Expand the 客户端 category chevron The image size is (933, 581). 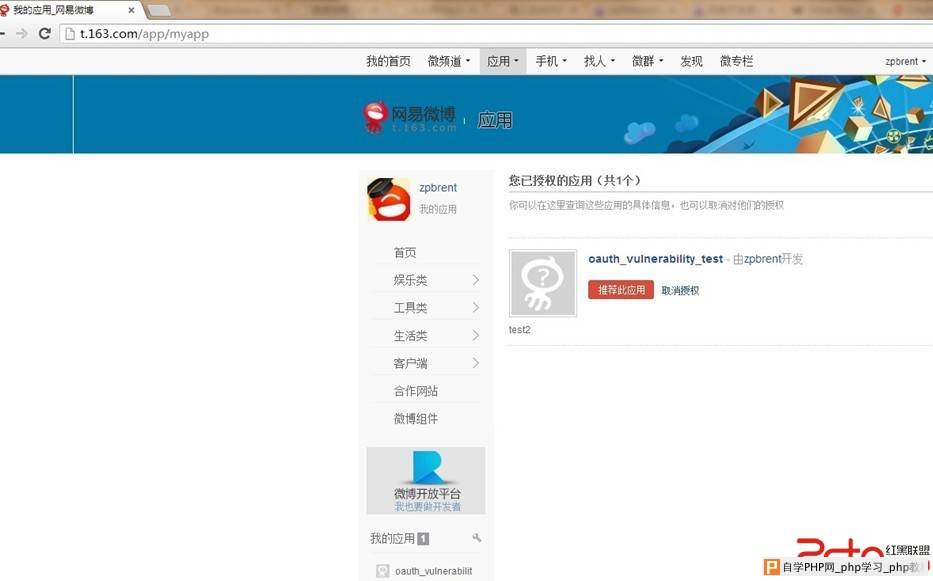475,363
